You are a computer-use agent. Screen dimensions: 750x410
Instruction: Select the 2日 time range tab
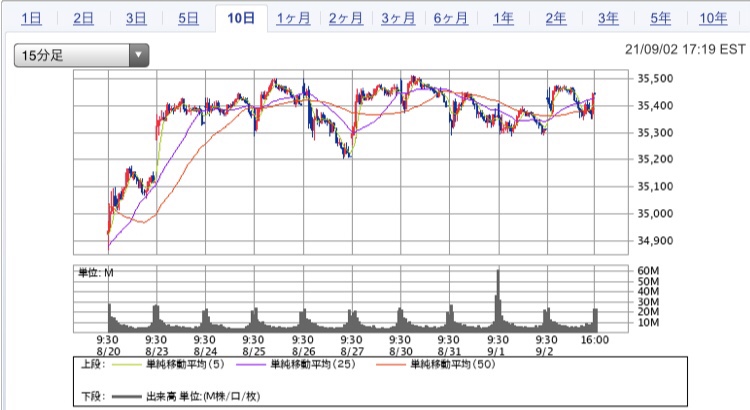pos(83,19)
